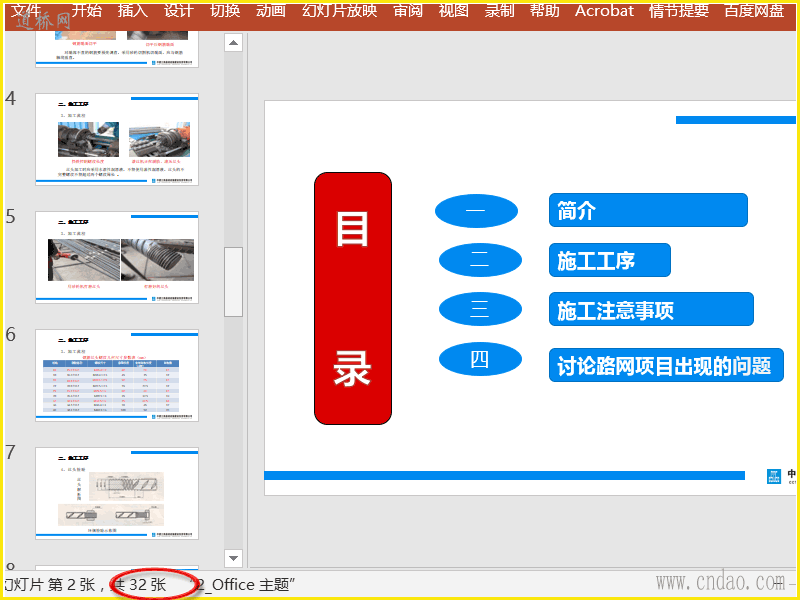The width and height of the screenshot is (800, 600).
Task: Select the oval labeled 一
Action: 476,211
